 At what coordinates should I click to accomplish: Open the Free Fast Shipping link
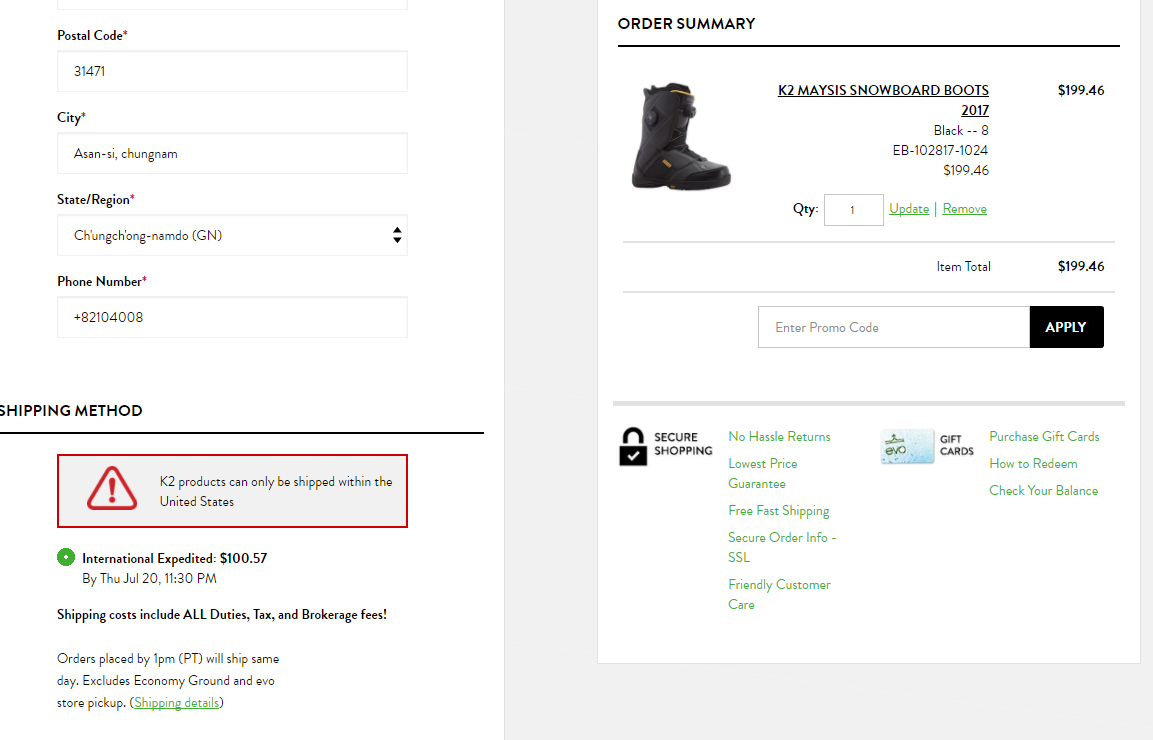point(779,510)
